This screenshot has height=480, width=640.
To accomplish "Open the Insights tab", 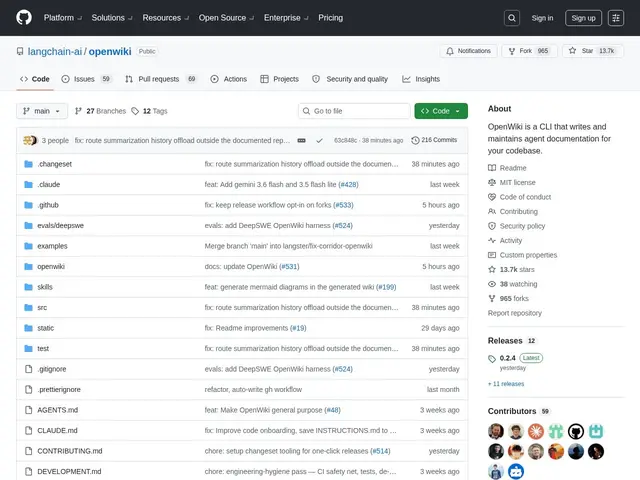I will (421, 79).
